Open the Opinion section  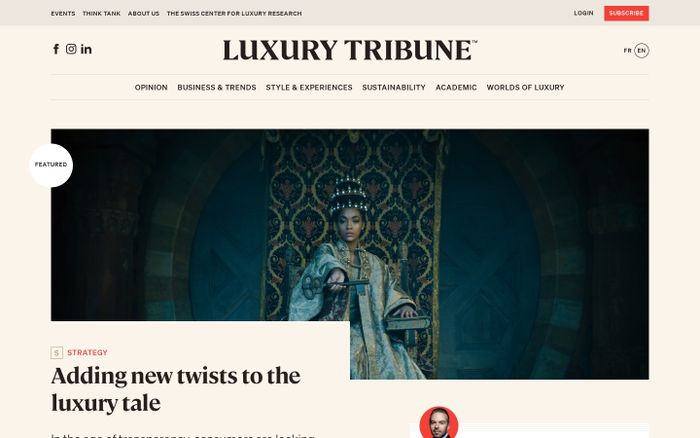tap(151, 88)
